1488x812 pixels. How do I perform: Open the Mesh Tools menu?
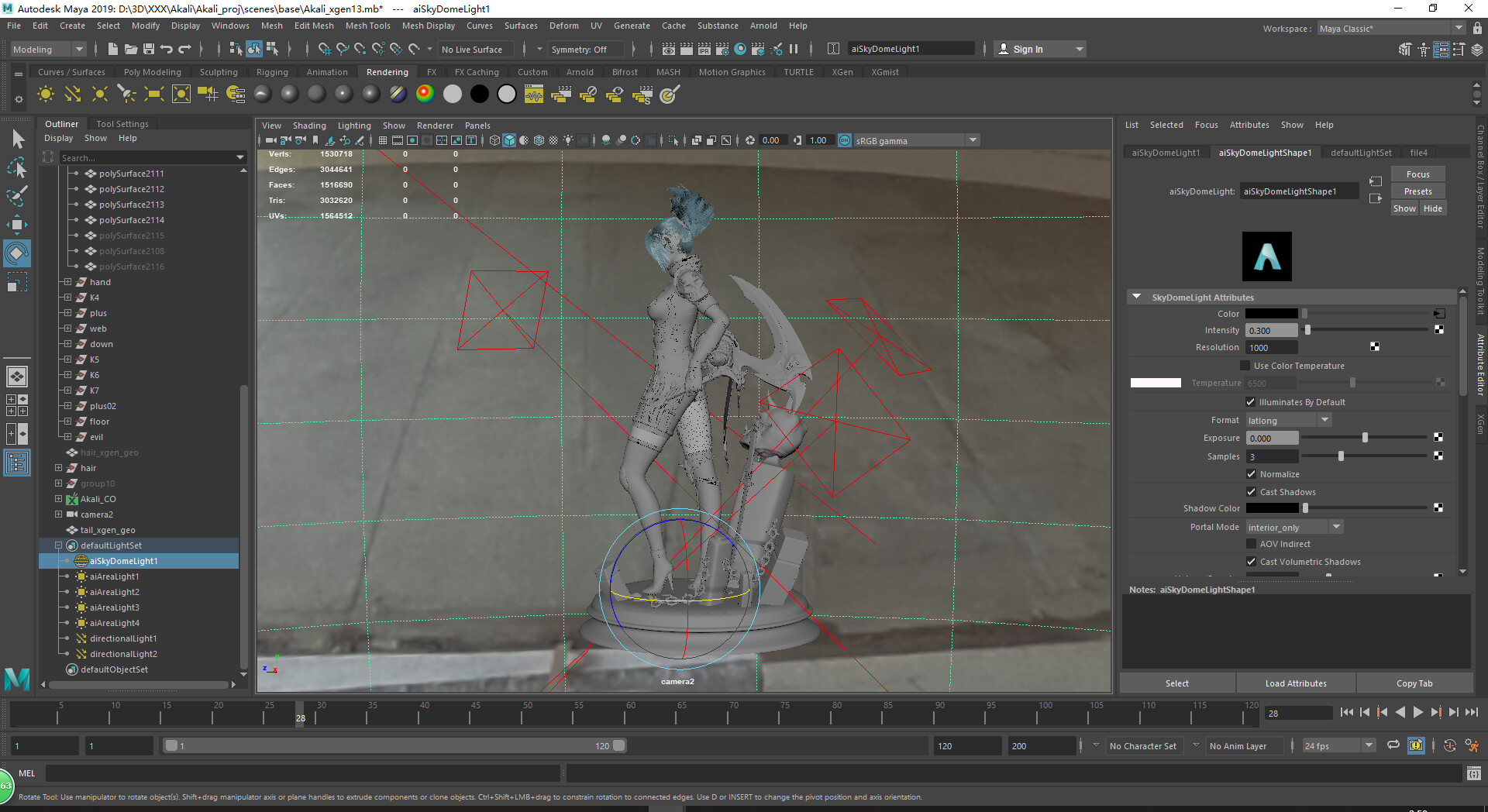367,26
